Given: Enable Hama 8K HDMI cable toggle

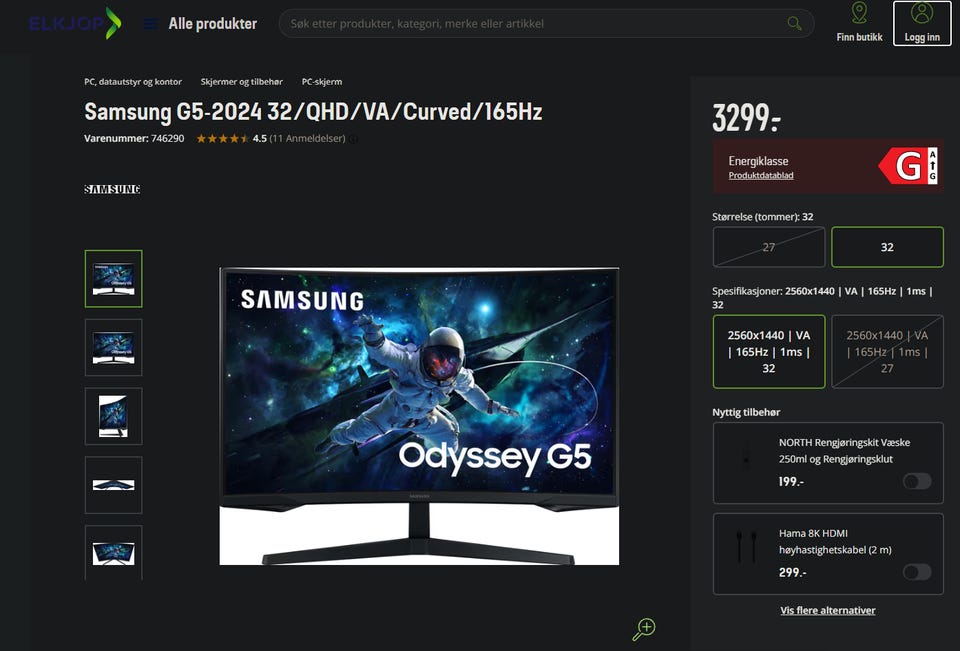Looking at the screenshot, I should (x=917, y=572).
